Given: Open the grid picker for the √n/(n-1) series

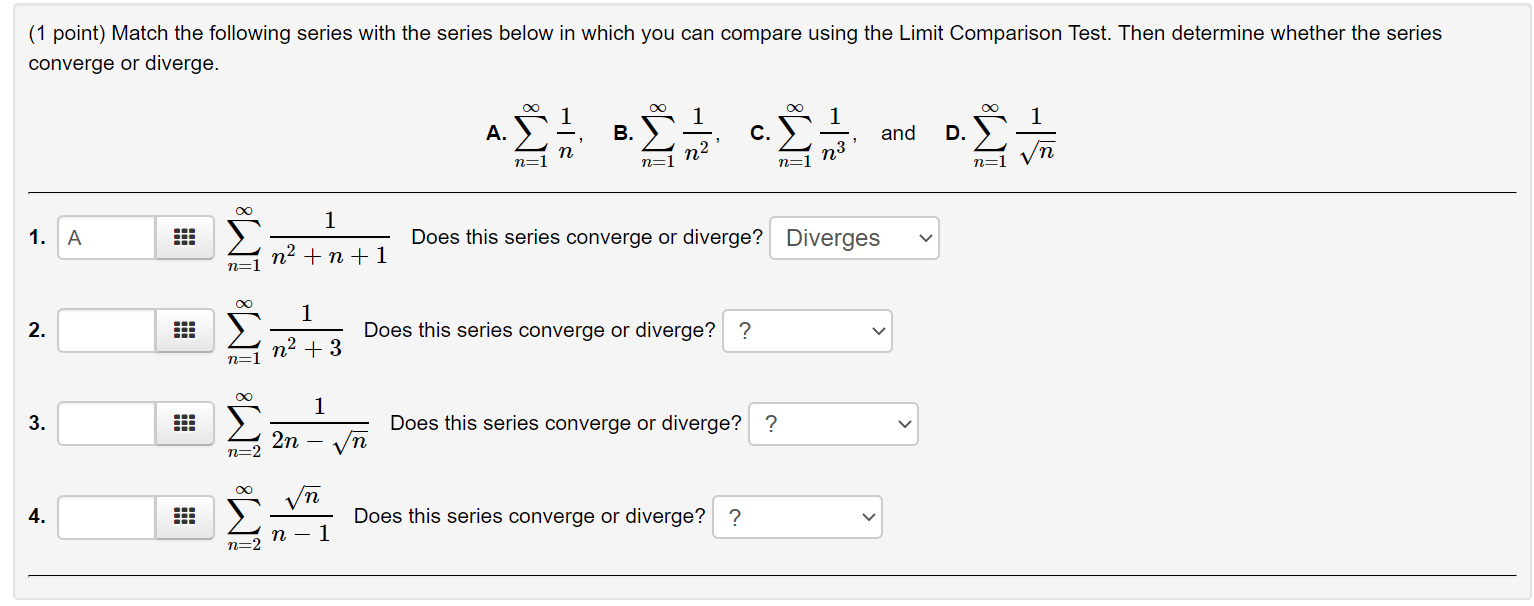Looking at the screenshot, I should [185, 517].
